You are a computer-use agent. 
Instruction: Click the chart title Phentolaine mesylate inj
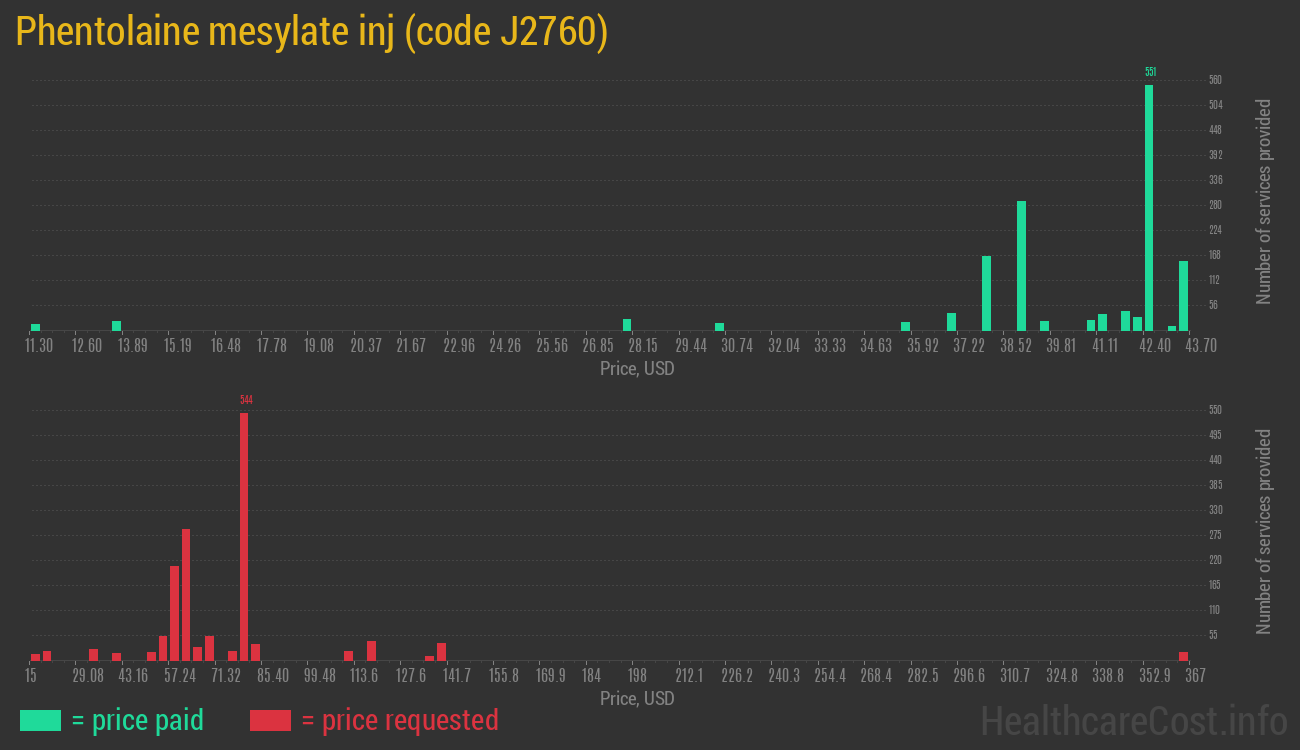point(310,31)
